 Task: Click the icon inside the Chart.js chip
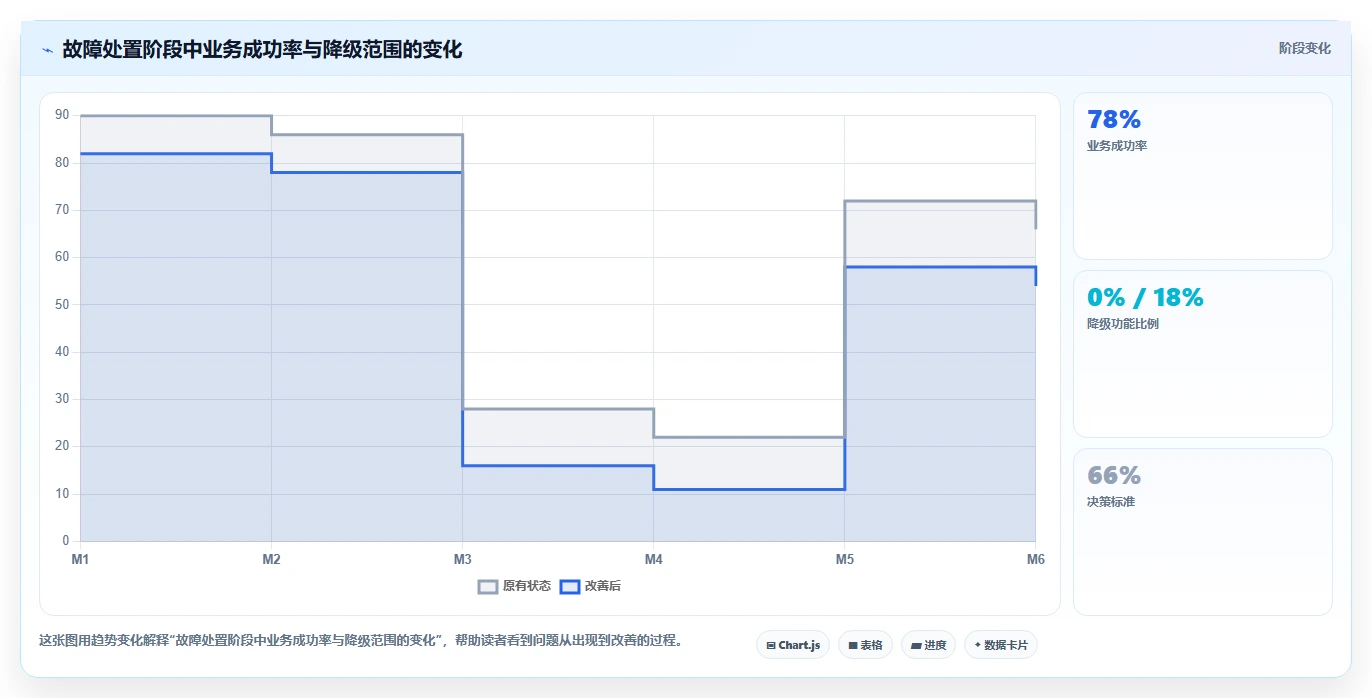coord(771,646)
